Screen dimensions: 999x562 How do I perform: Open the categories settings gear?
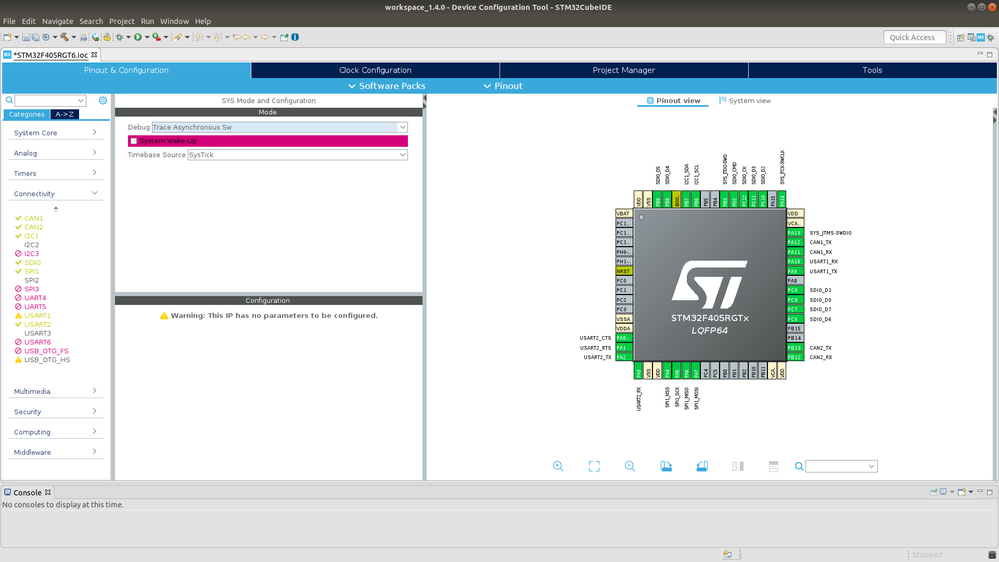[x=103, y=100]
